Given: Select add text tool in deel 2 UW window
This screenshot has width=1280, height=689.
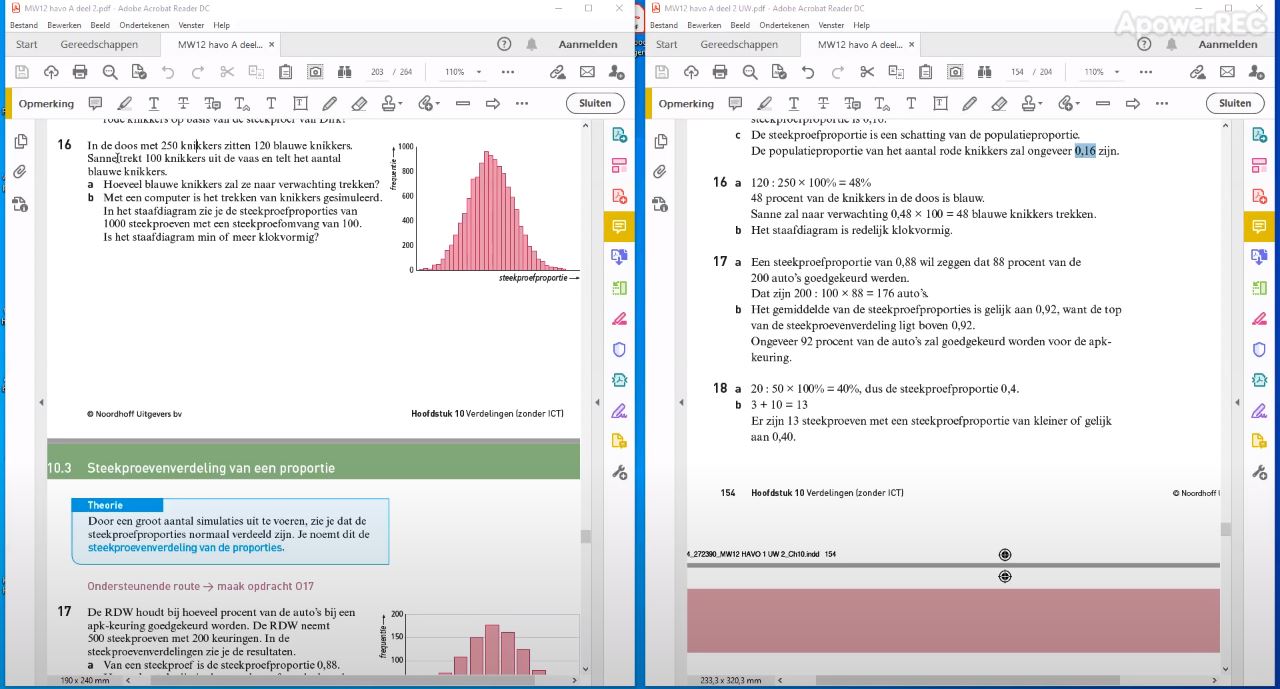Looking at the screenshot, I should click(911, 103).
